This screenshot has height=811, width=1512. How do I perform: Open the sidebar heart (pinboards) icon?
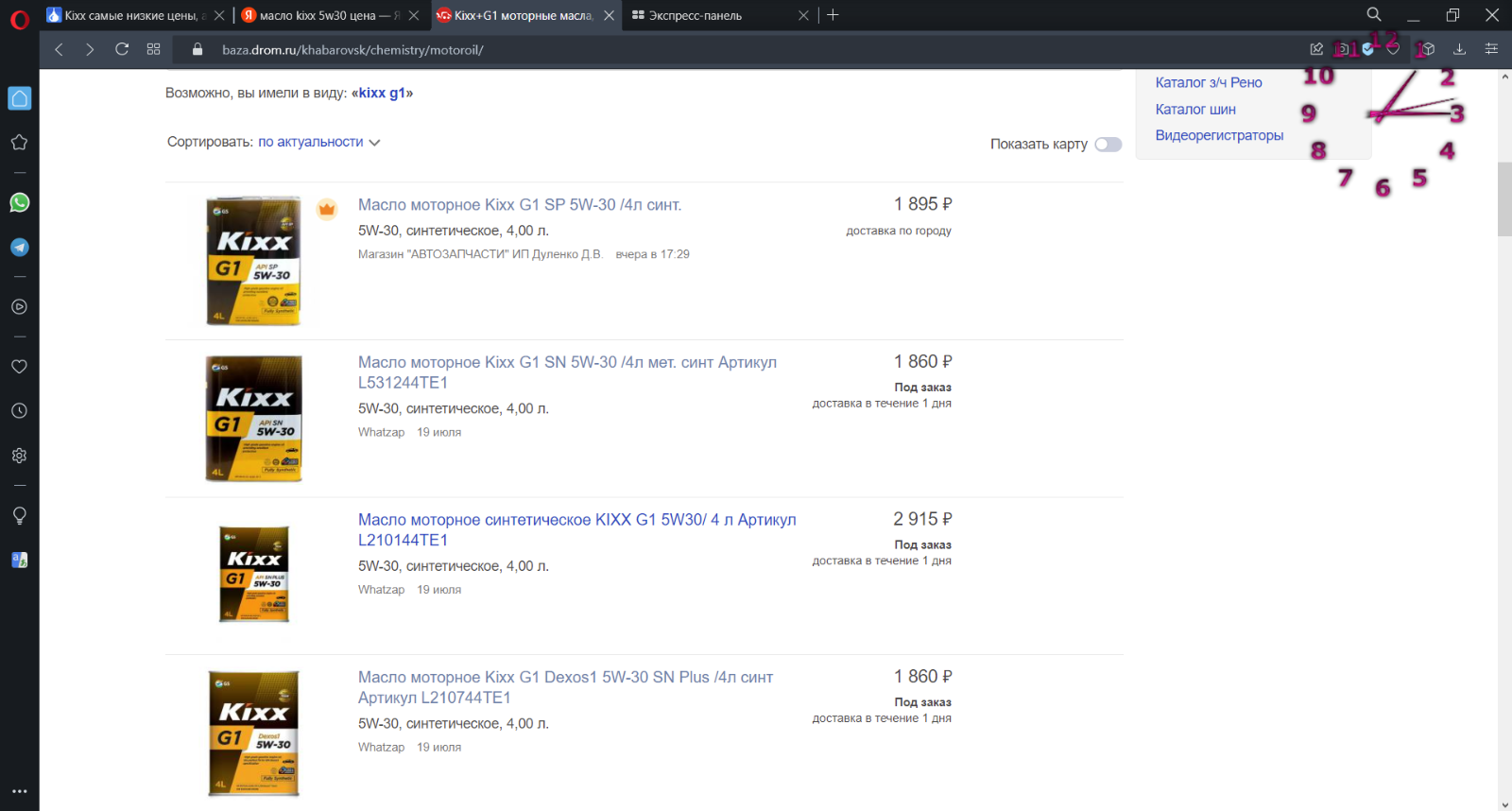point(19,367)
